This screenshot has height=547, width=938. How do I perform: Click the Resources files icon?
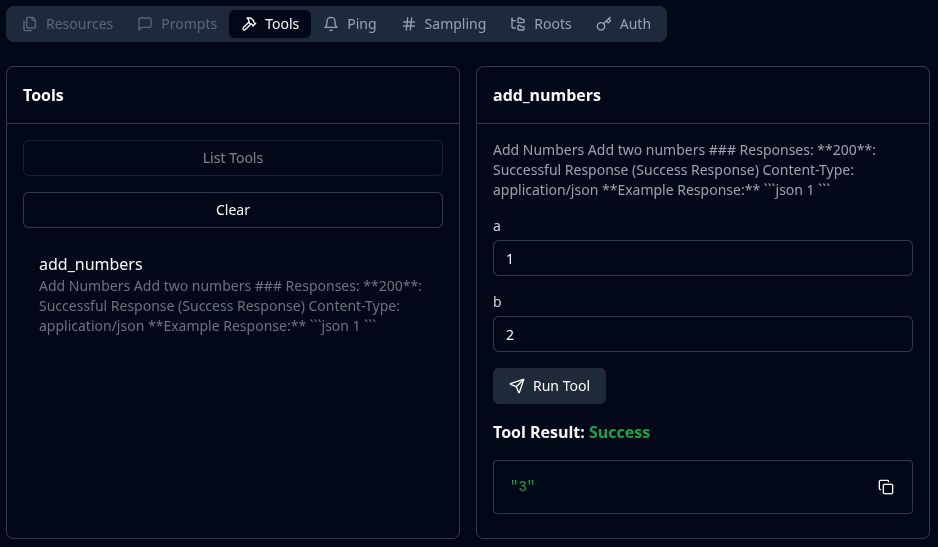(x=29, y=24)
